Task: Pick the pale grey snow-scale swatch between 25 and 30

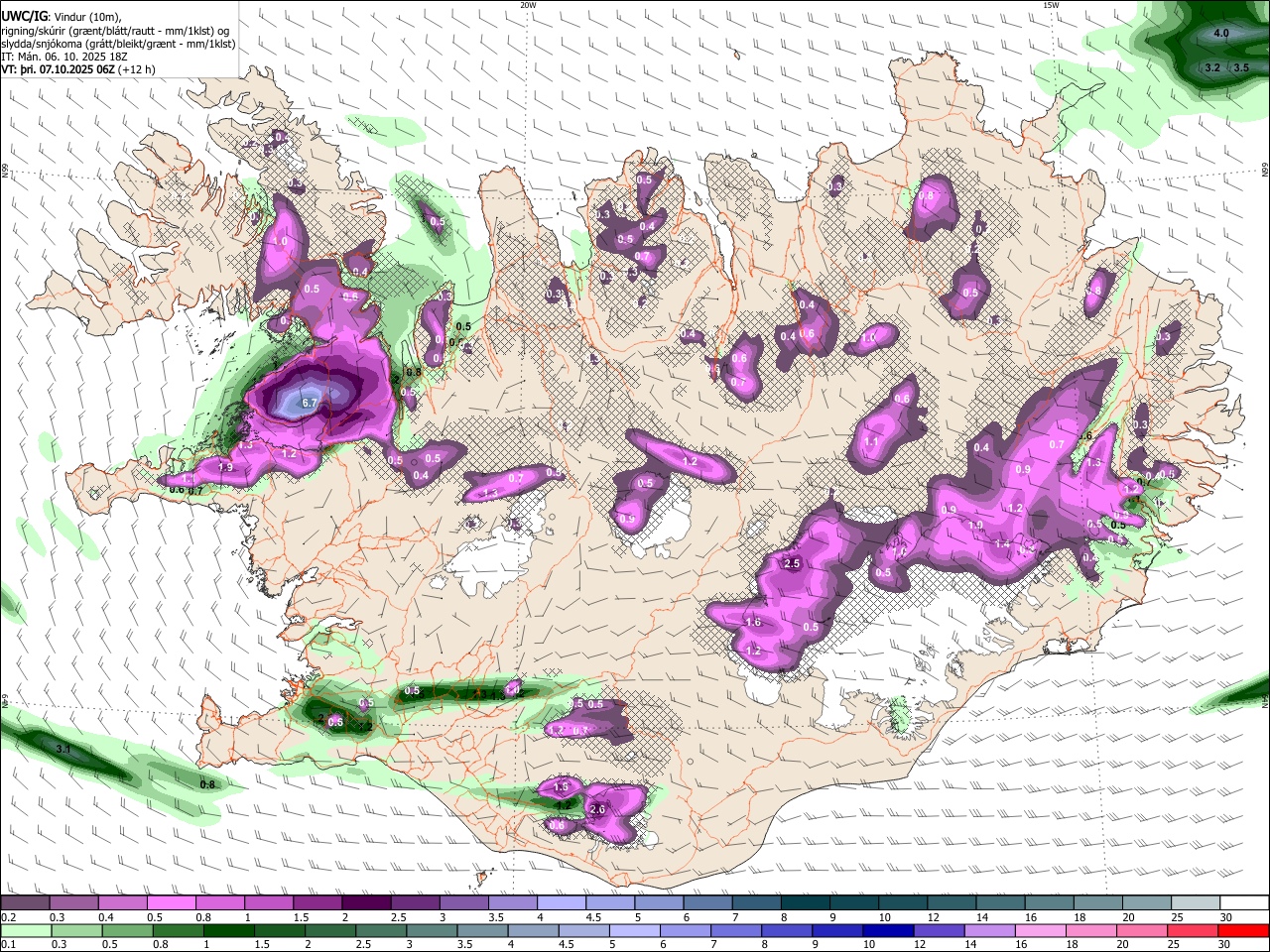Action: click(x=1197, y=903)
